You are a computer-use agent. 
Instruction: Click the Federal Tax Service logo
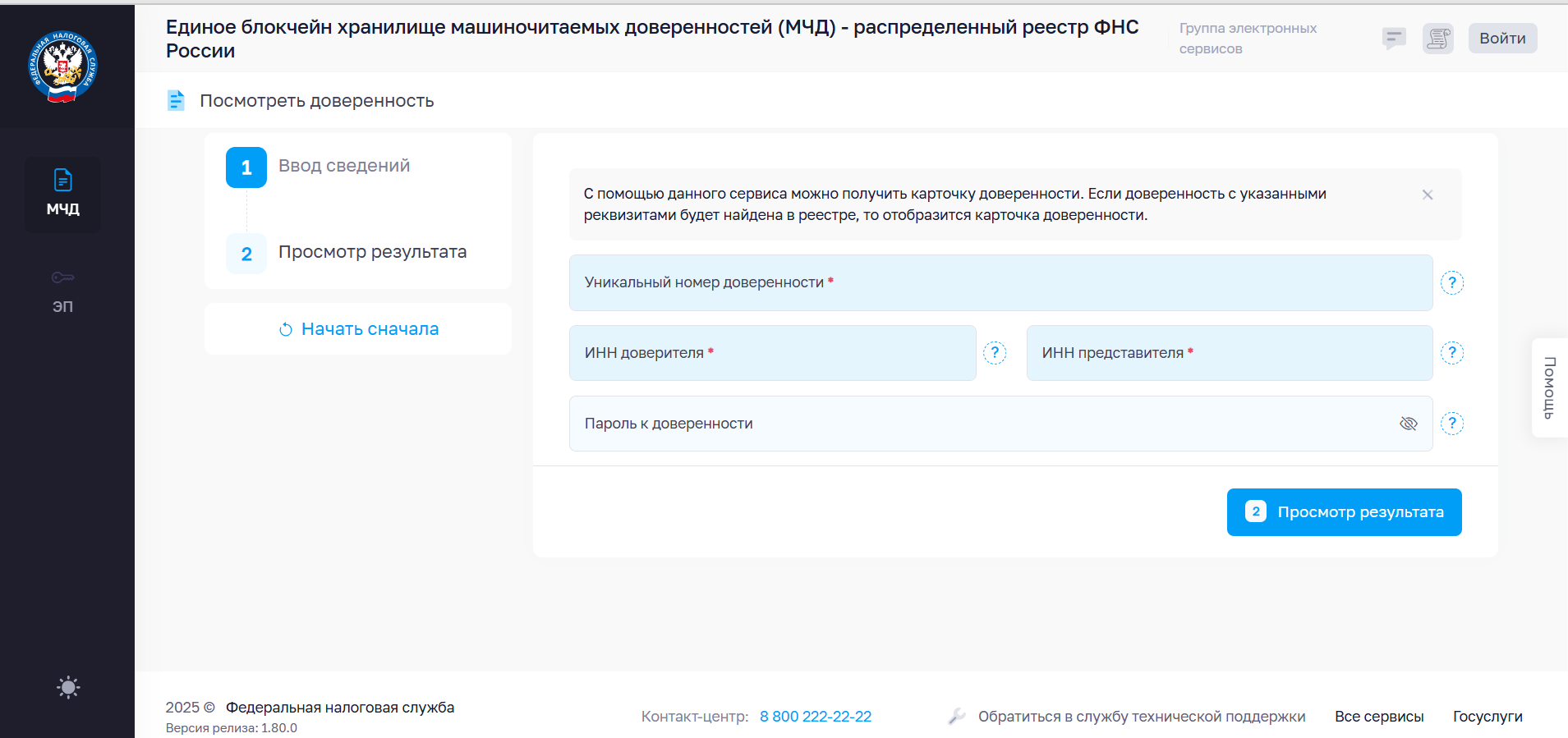click(63, 66)
